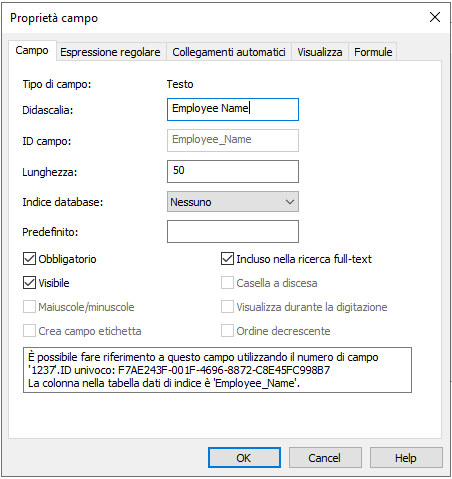Screen dimensions: 452x479
Task: Click the field info text box
Action: tap(217, 370)
